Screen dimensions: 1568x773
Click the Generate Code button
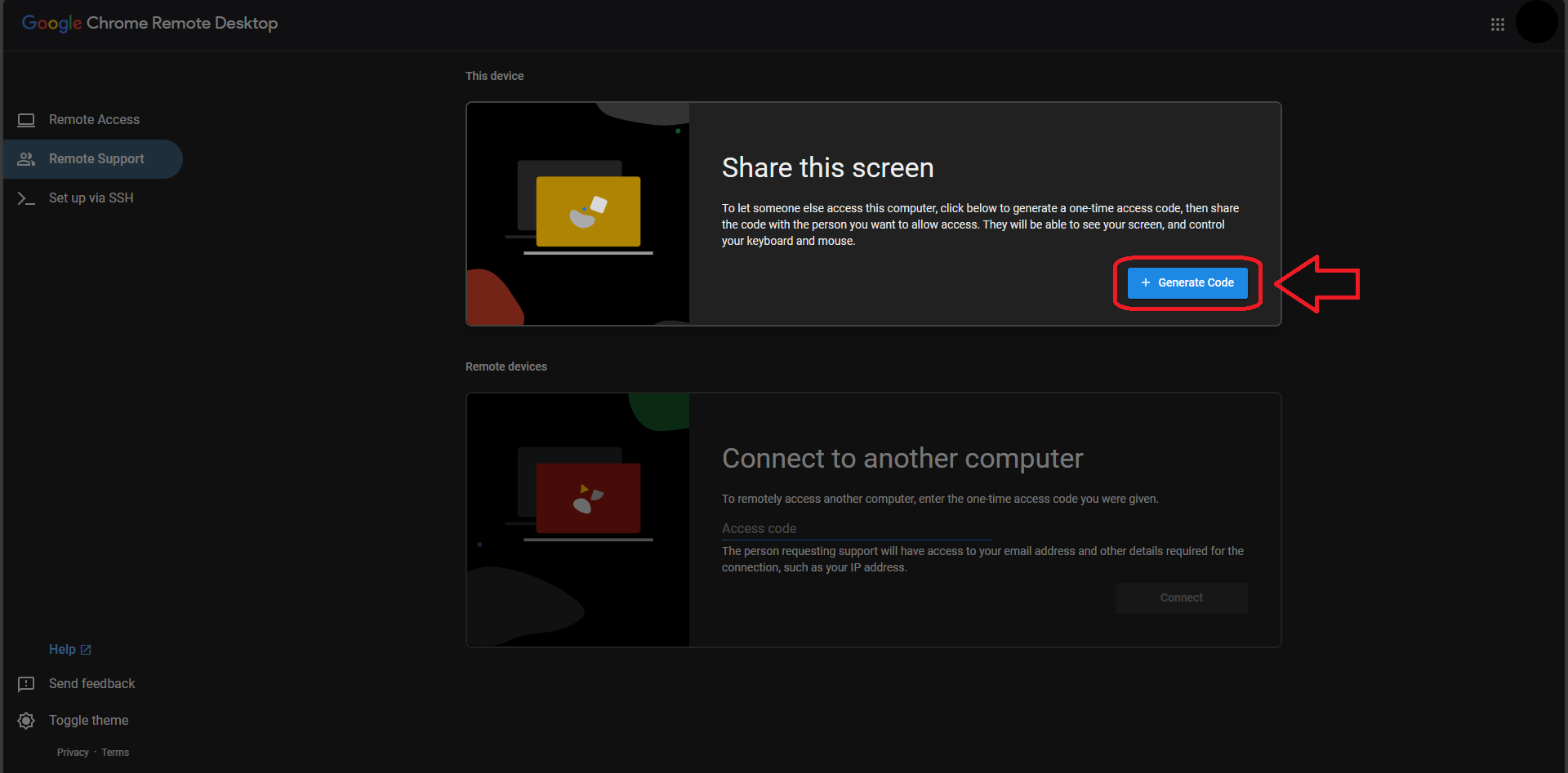(x=1187, y=283)
